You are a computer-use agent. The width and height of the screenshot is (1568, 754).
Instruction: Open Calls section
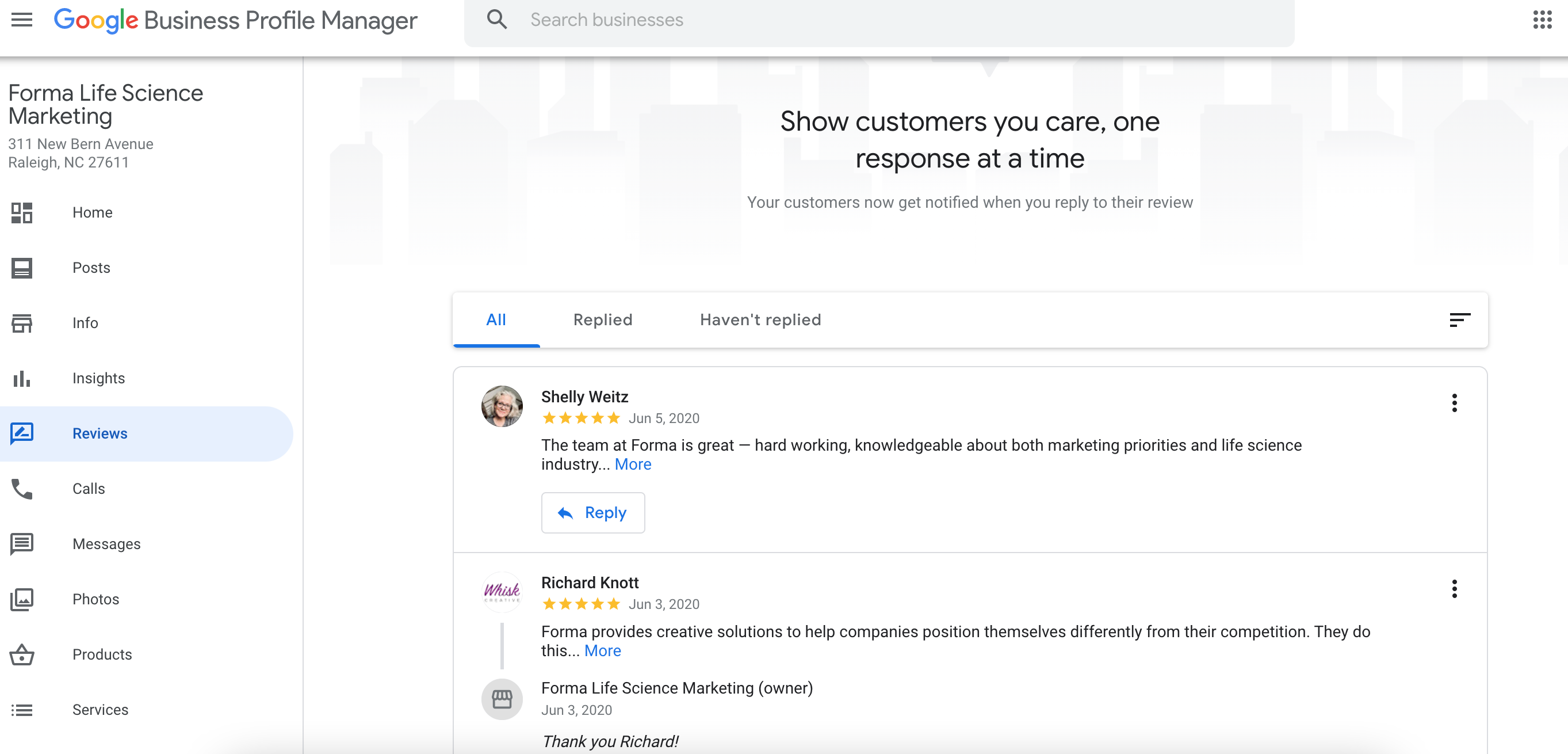coord(89,489)
